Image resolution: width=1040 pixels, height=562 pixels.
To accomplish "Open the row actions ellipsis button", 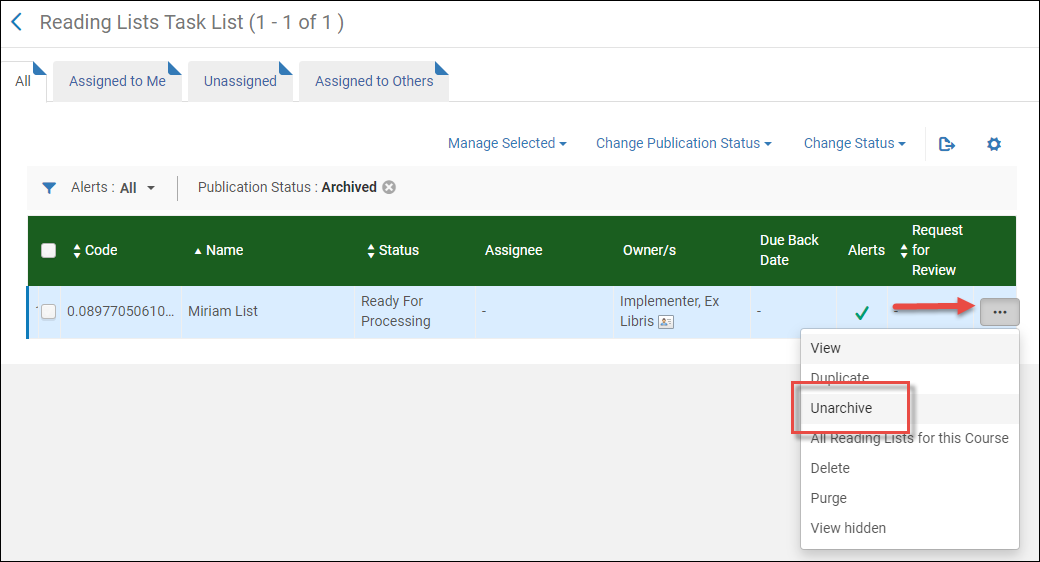I will click(x=1000, y=312).
